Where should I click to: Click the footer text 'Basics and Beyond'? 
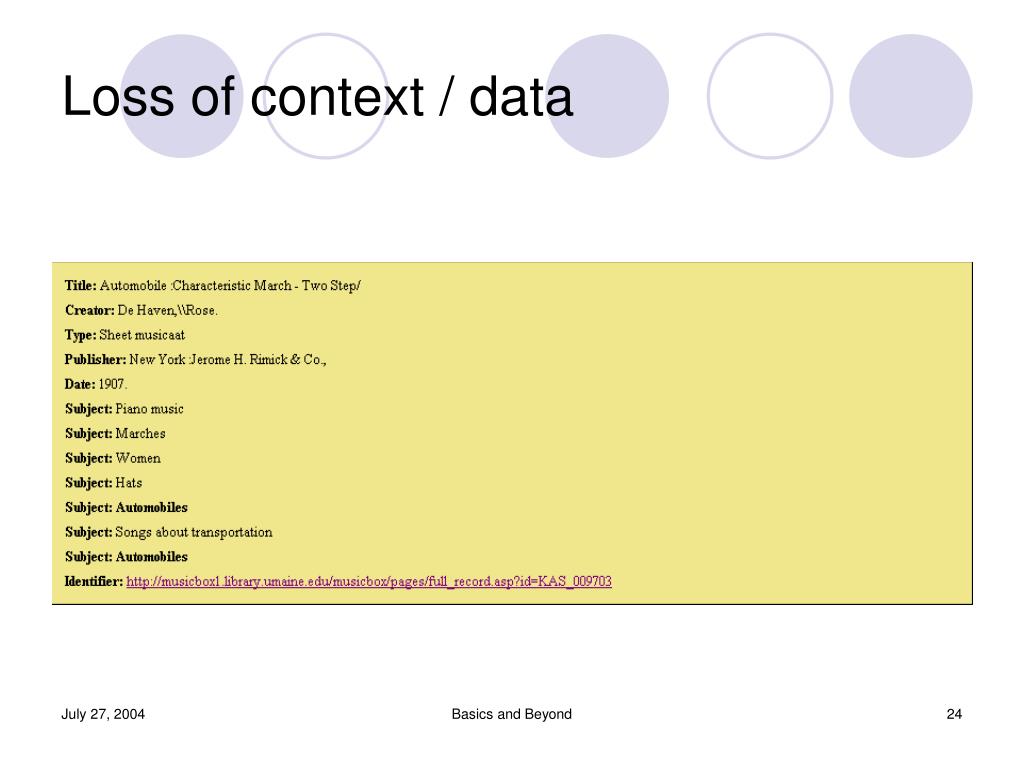coord(511,714)
